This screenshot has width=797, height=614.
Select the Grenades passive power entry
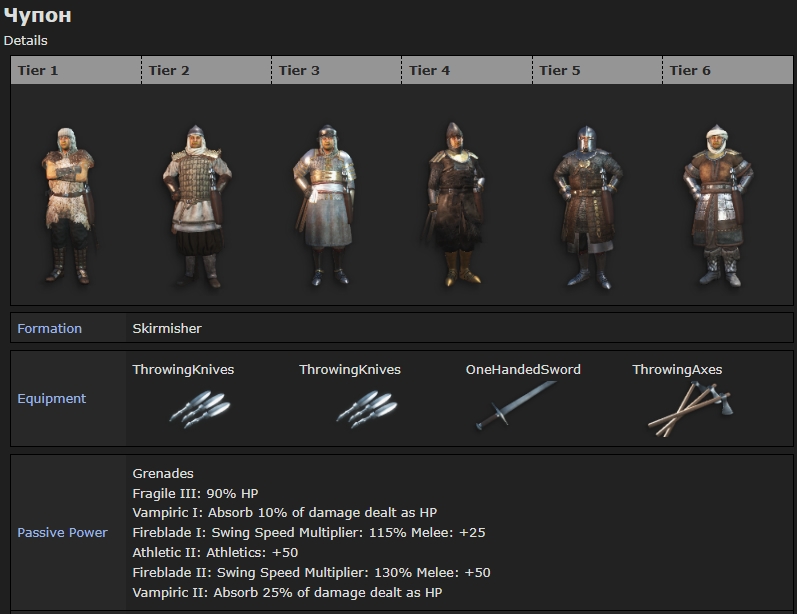163,473
